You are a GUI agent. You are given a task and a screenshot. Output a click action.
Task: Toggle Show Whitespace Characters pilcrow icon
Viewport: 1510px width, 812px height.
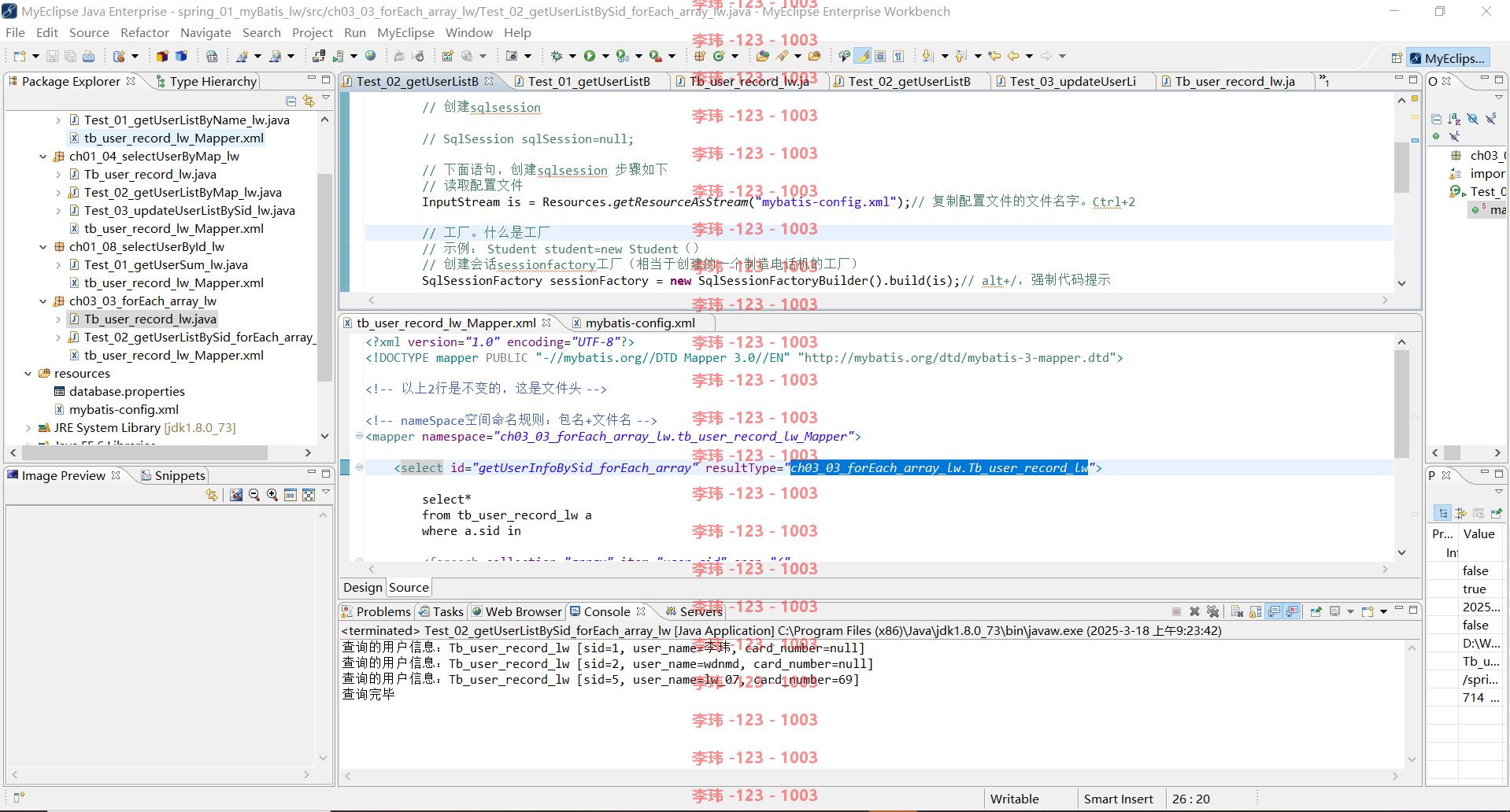[898, 56]
